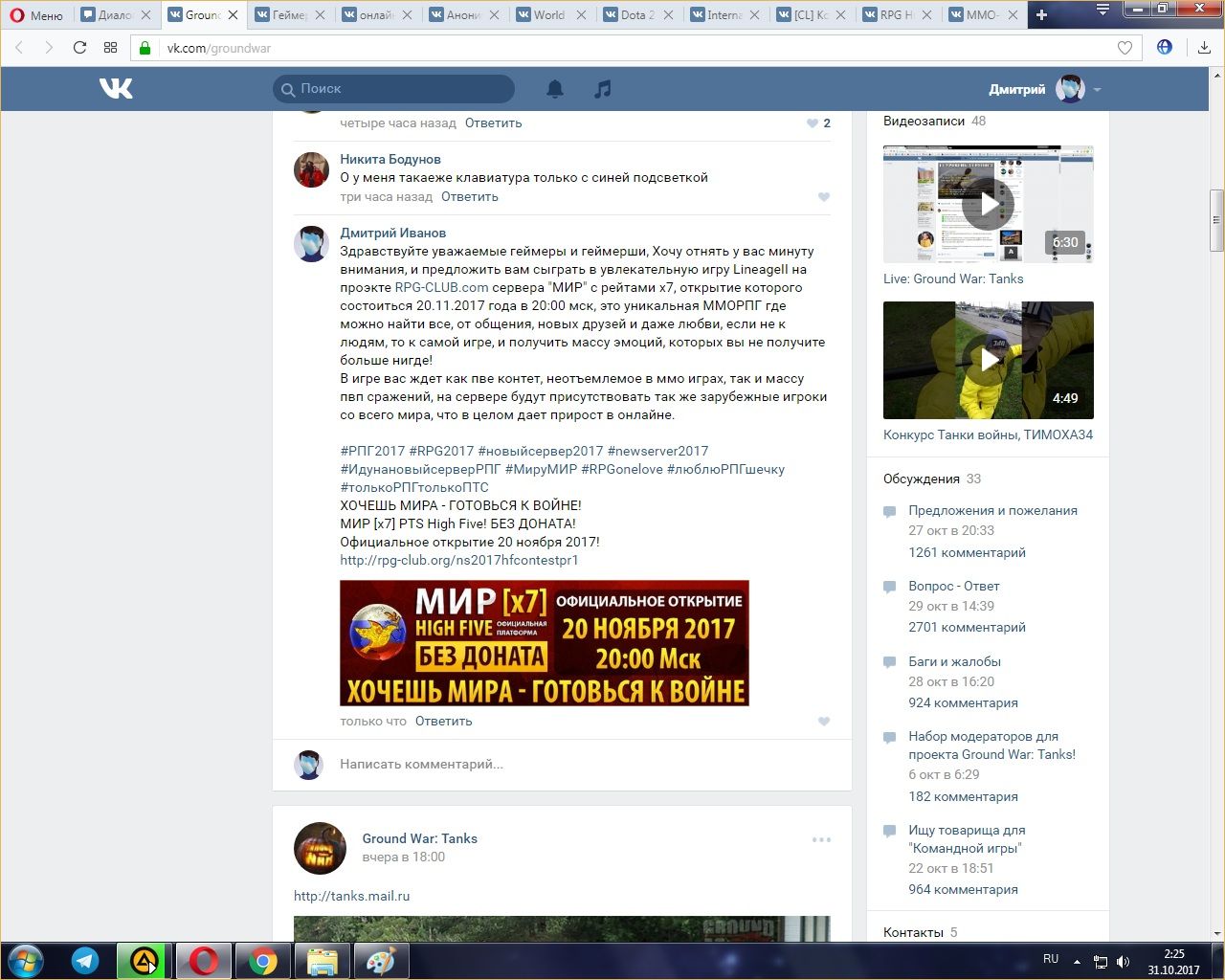
Task: Bookmark page with the heart icon
Action: (1125, 48)
